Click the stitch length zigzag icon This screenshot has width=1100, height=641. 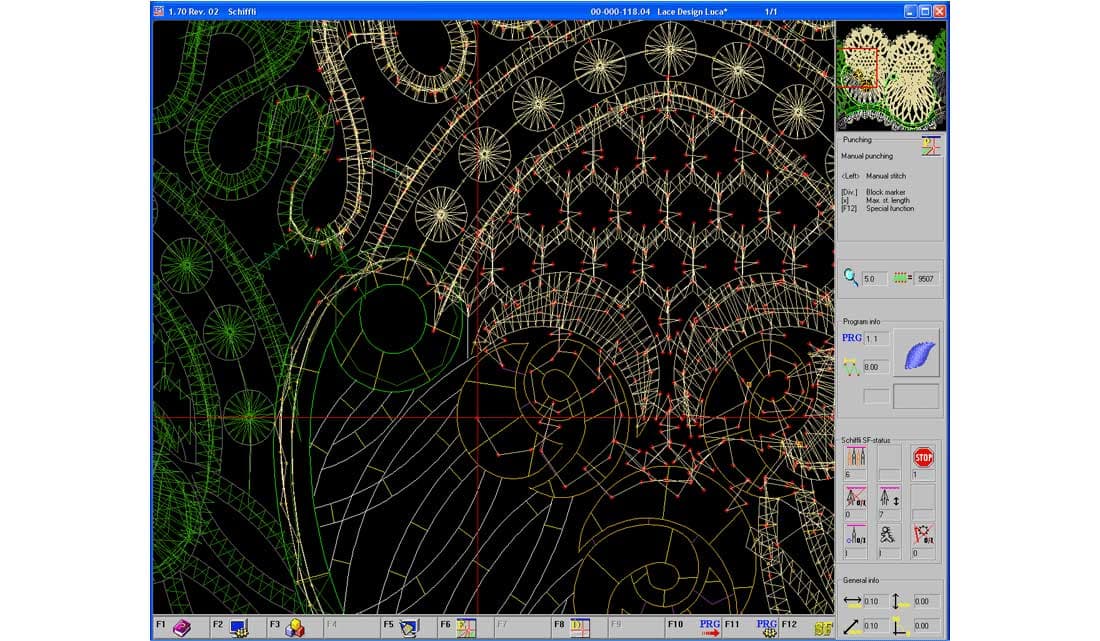tap(851, 367)
